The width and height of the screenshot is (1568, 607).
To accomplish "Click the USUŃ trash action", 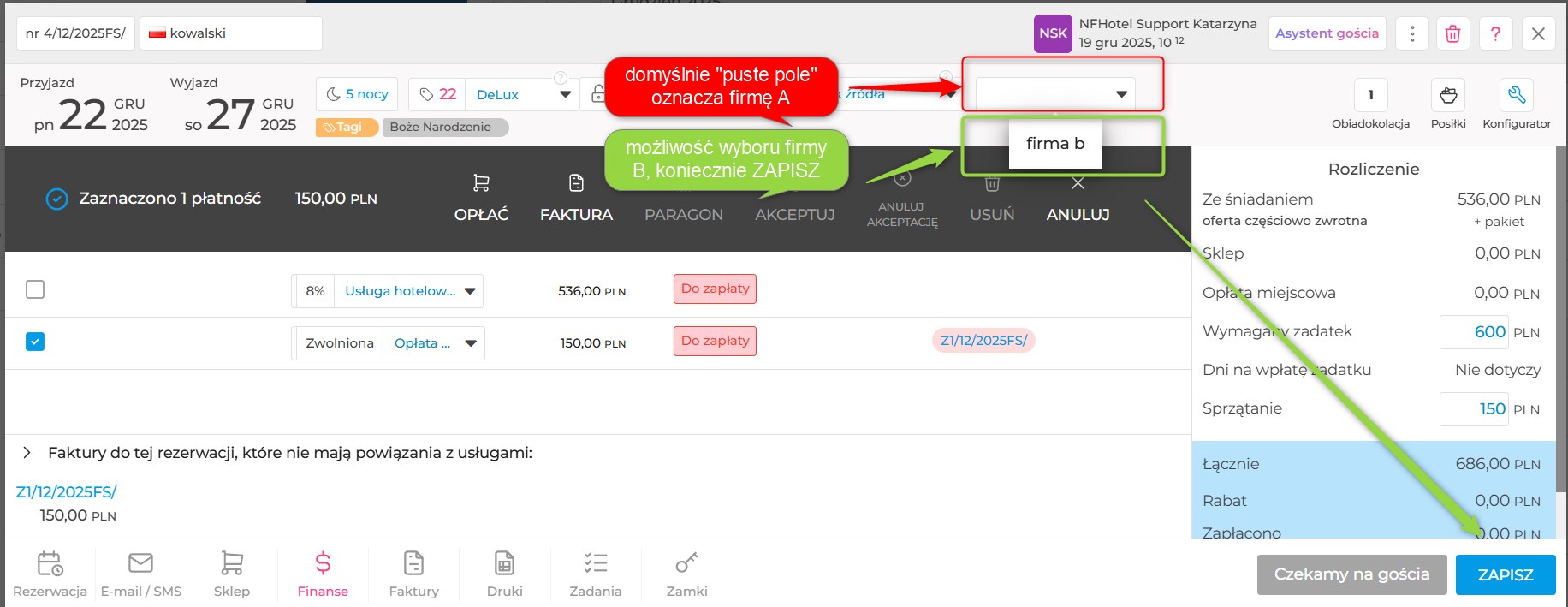I will coord(992,199).
